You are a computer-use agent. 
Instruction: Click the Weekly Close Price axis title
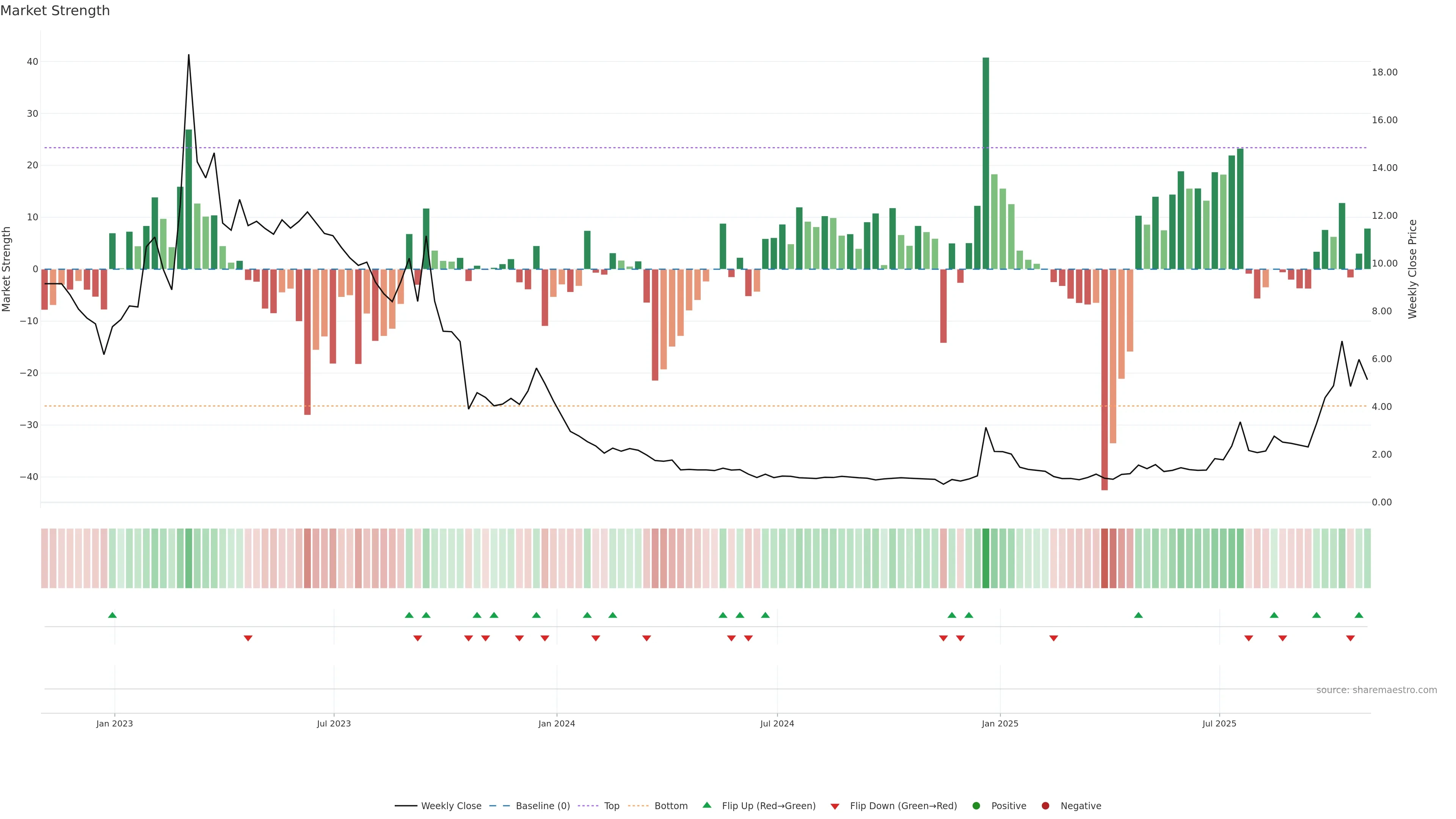[1412, 269]
